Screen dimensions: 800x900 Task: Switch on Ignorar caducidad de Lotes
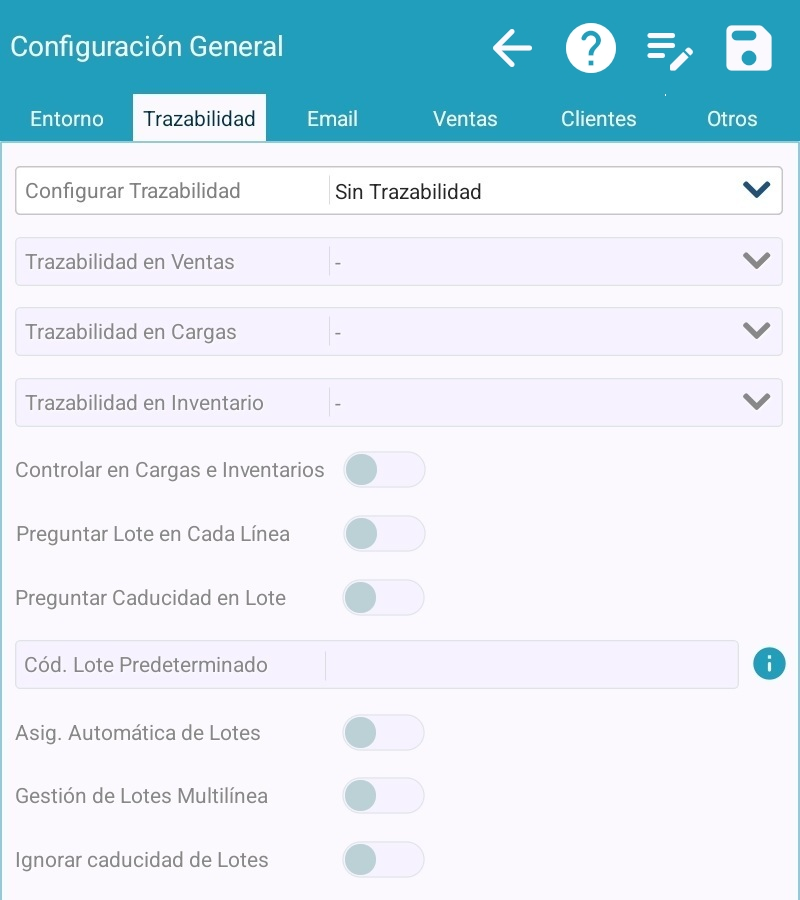[384, 860]
